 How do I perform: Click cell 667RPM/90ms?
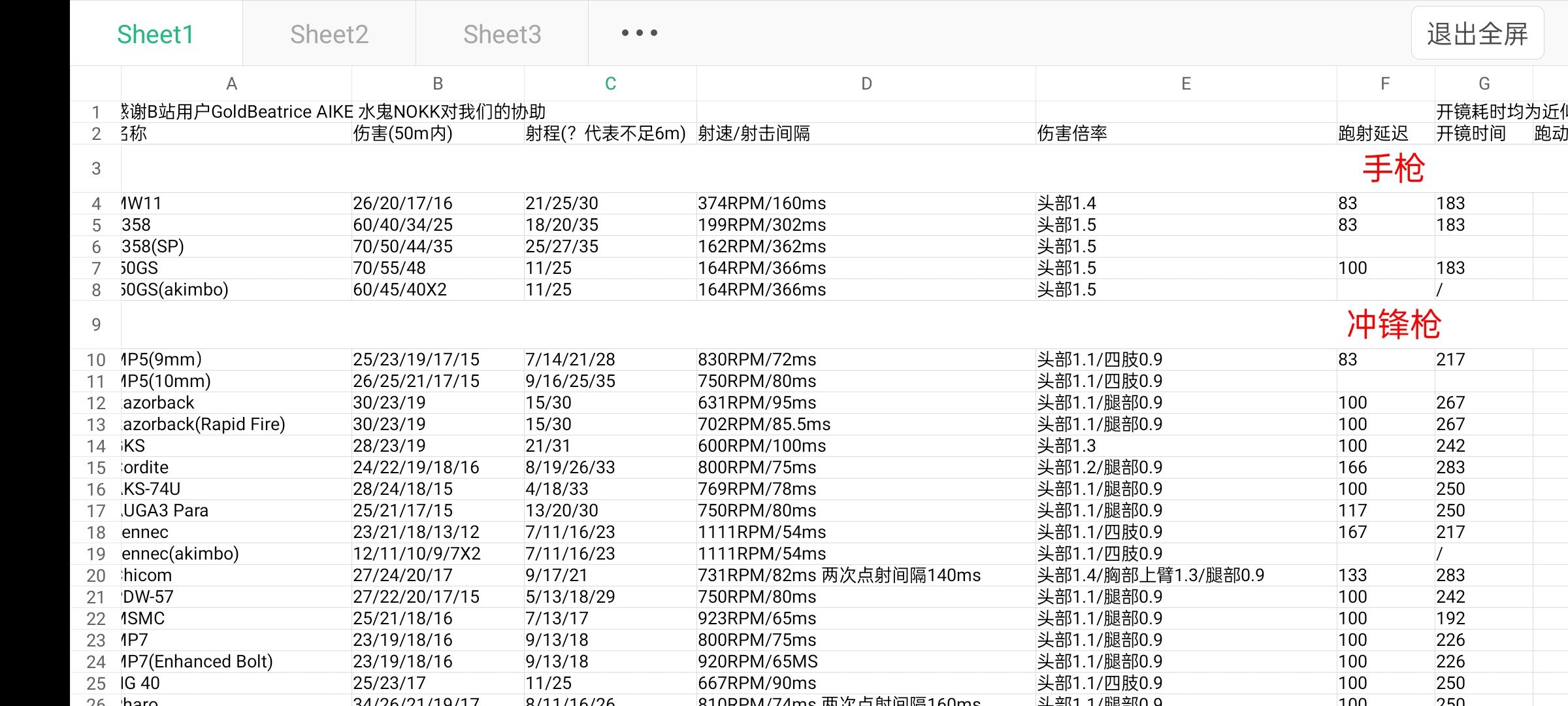pyautogui.click(x=866, y=683)
